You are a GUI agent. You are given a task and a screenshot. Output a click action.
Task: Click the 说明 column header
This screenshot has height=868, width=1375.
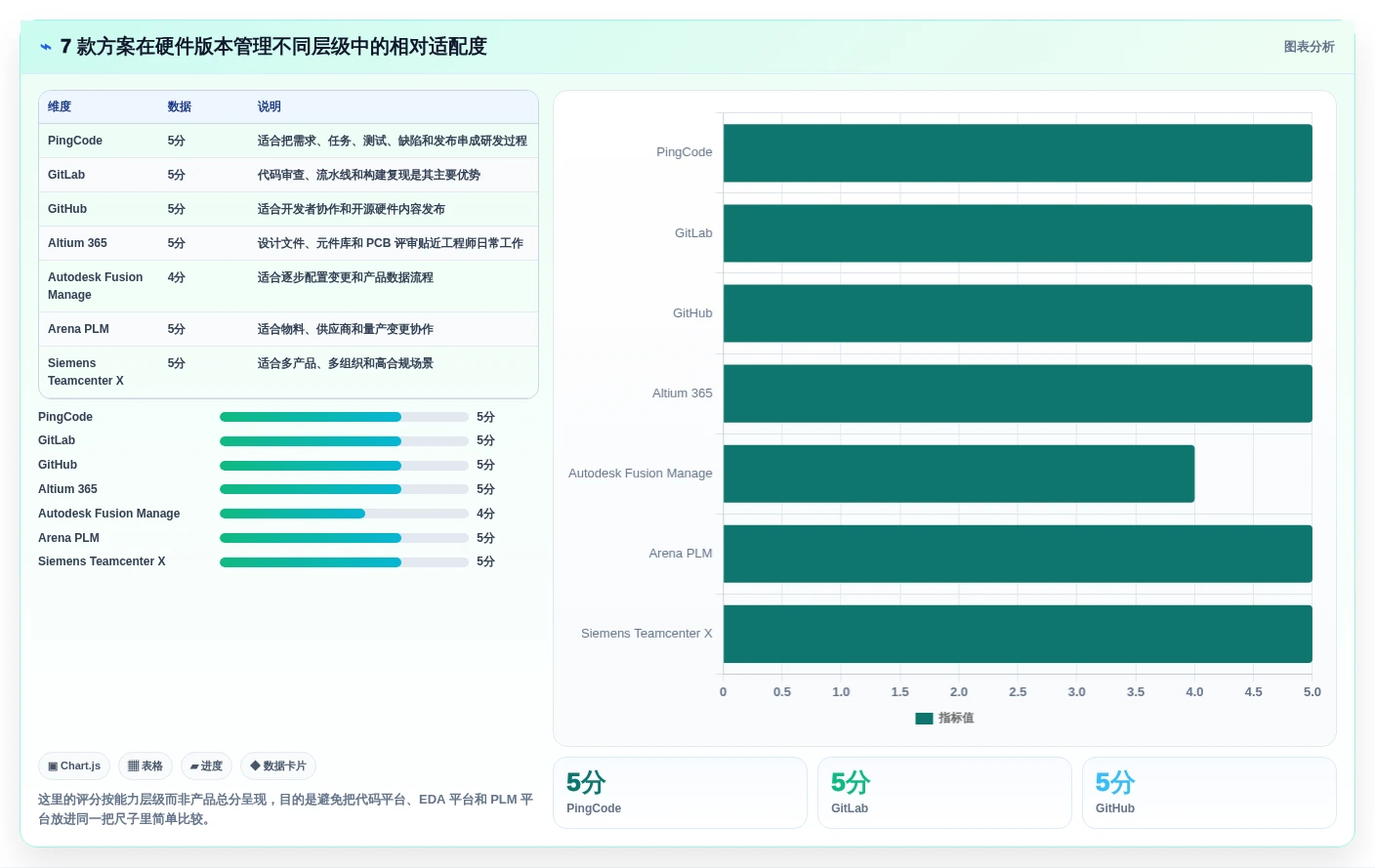pos(270,106)
